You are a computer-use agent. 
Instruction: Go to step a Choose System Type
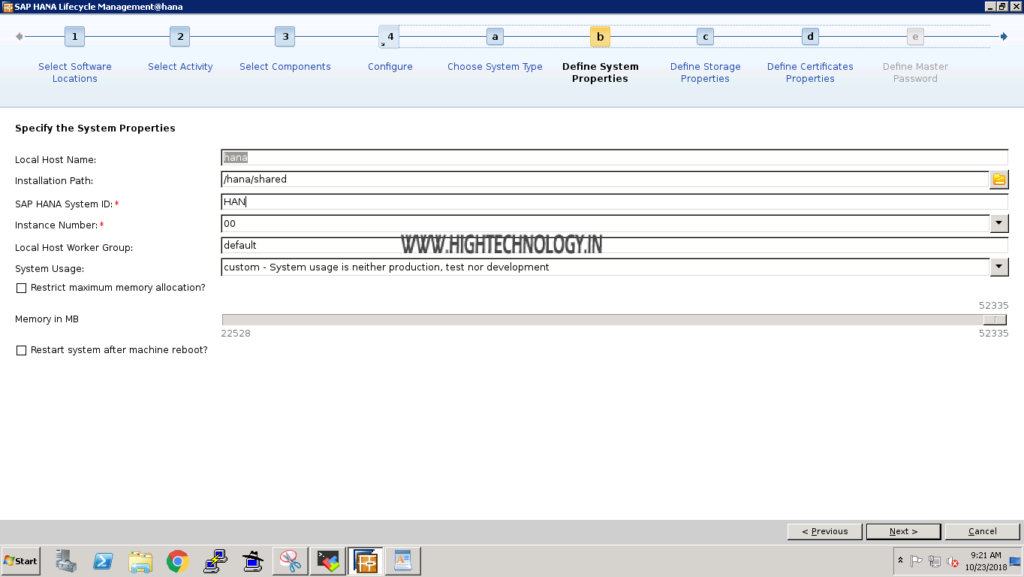(495, 37)
